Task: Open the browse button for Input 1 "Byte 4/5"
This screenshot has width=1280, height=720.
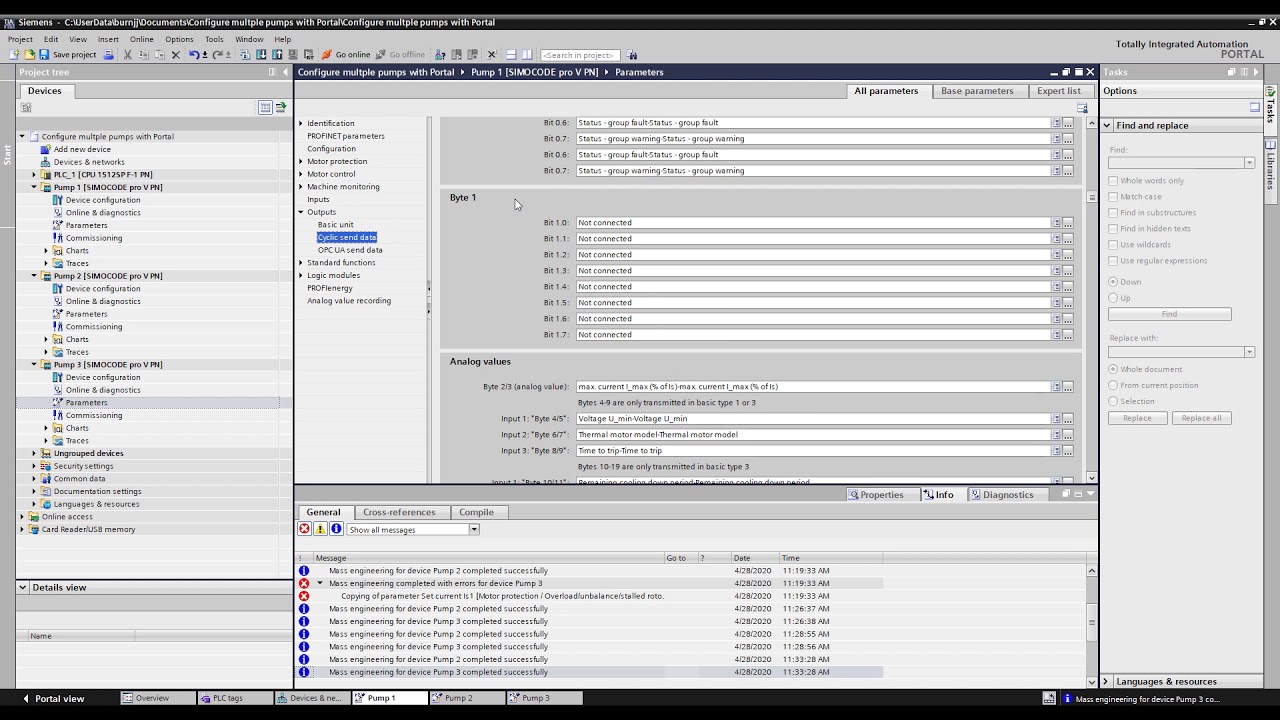Action: (1068, 419)
